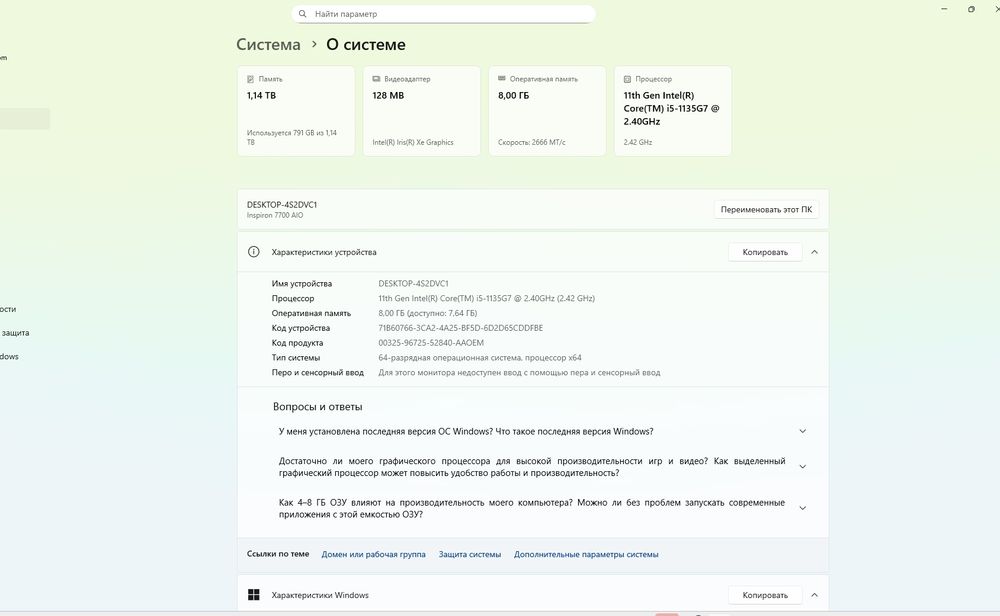This screenshot has width=1000, height=616.
Task: Click the processor chip icon
Action: (627, 79)
